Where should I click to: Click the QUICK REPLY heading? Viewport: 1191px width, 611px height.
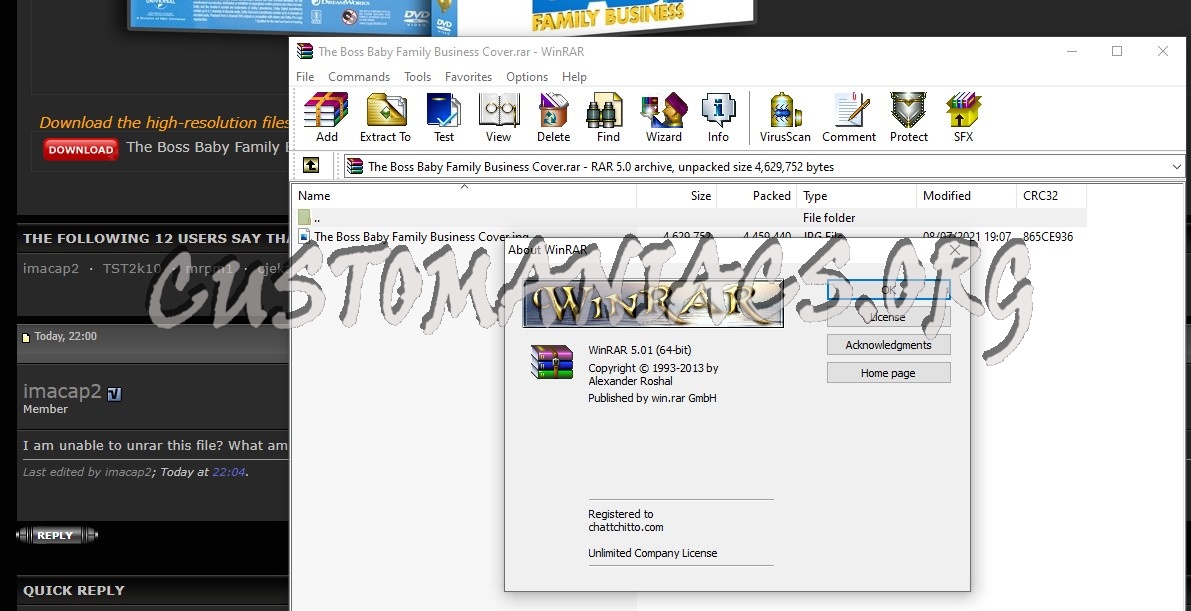click(74, 590)
